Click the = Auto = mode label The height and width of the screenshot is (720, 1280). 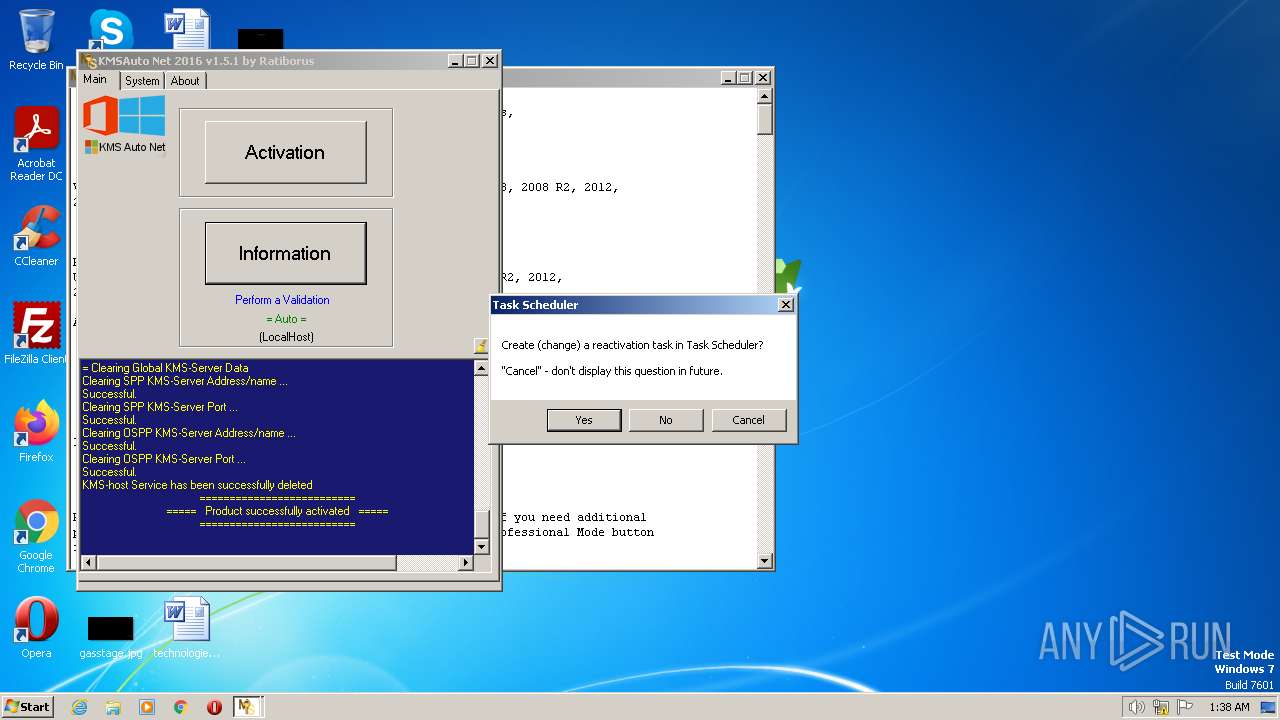pyautogui.click(x=286, y=319)
